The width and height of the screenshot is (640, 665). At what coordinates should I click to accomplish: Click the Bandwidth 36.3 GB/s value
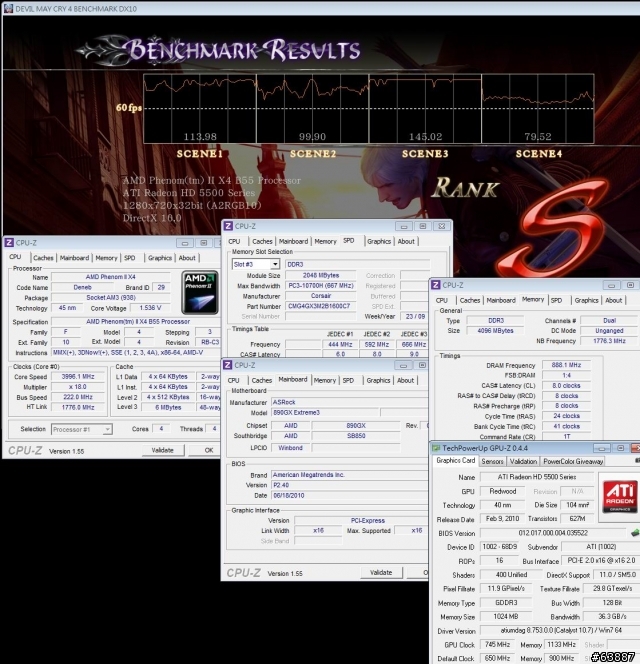pyautogui.click(x=611, y=617)
